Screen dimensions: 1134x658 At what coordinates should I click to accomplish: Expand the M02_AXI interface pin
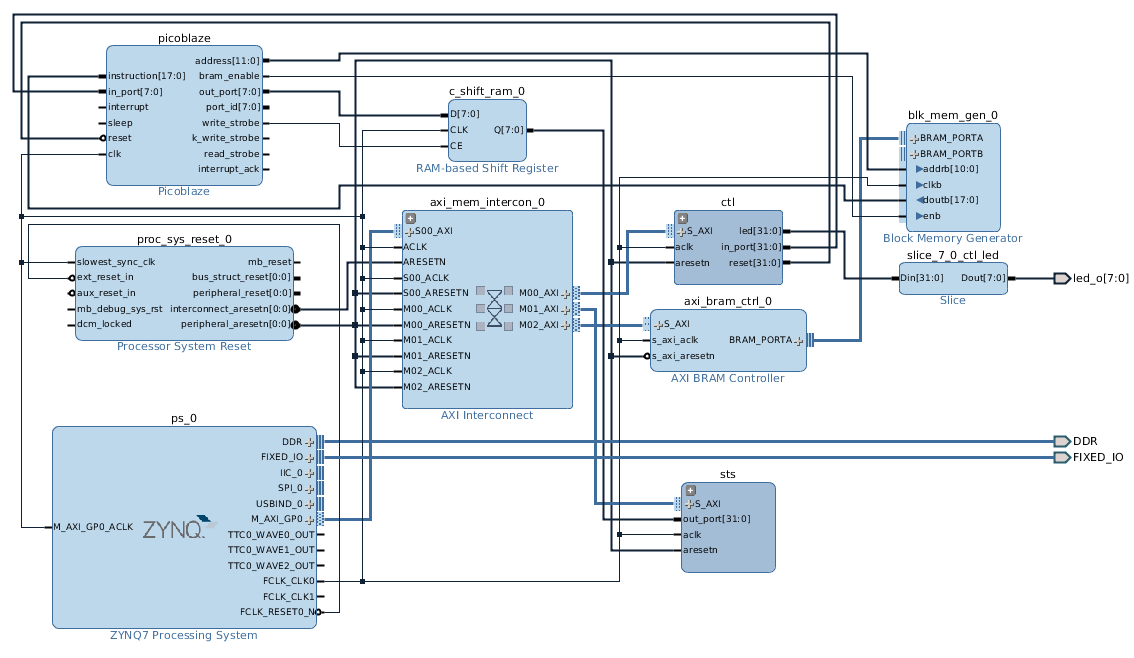pos(566,325)
